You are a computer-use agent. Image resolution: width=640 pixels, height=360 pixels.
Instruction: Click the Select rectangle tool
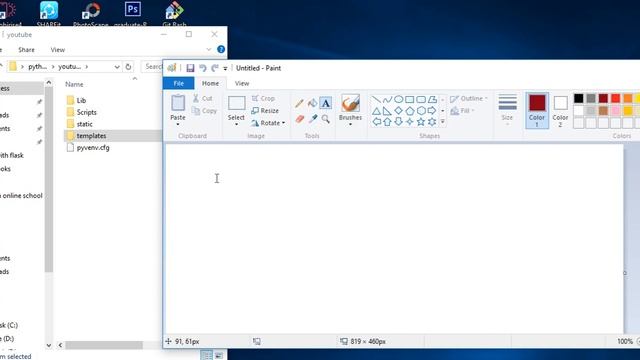coord(236,103)
